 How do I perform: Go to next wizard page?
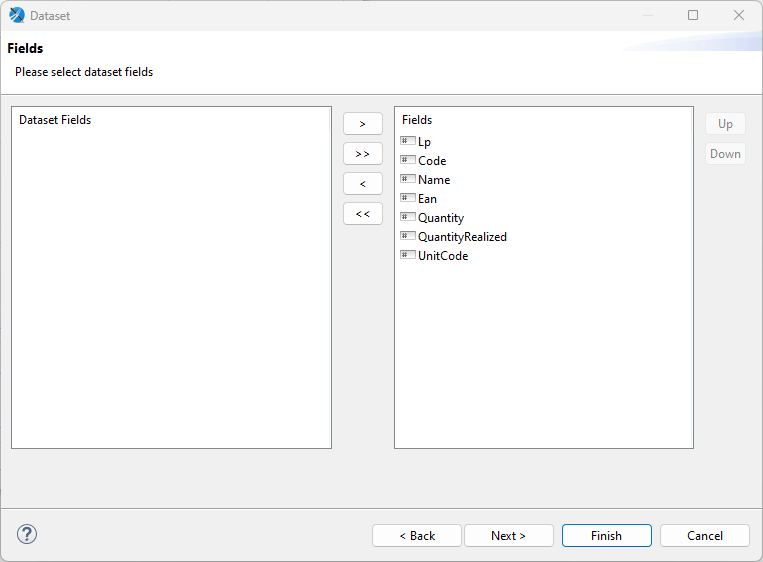coord(508,536)
